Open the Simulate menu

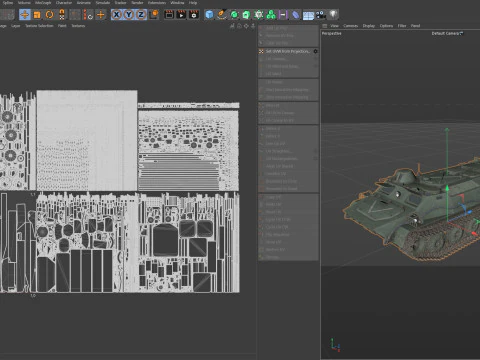click(x=103, y=3)
